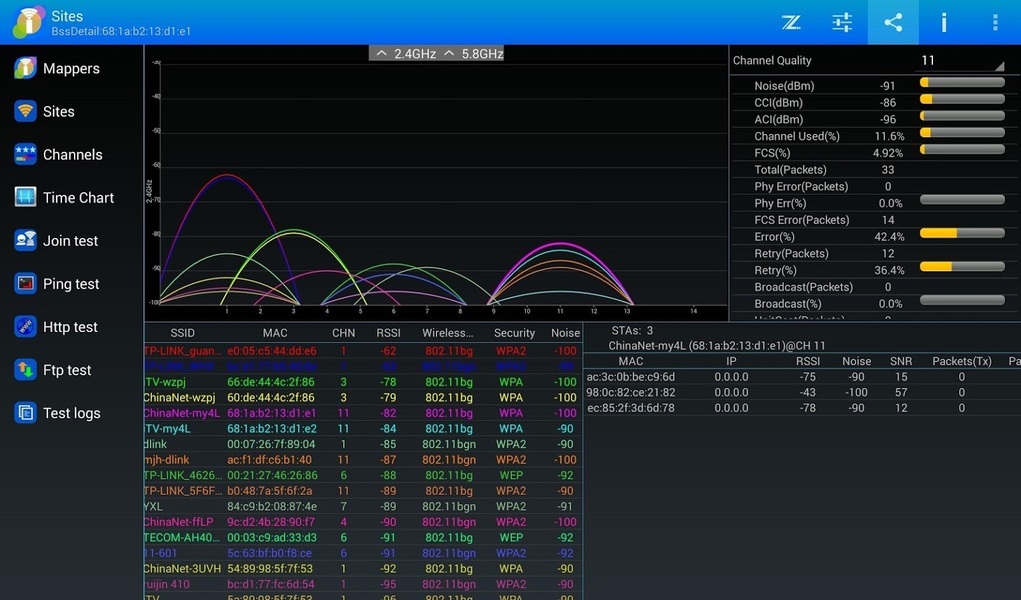Select station ac:3c:0b:be:c9:6d row
Viewport: 1021px width, 600px height.
[x=802, y=377]
